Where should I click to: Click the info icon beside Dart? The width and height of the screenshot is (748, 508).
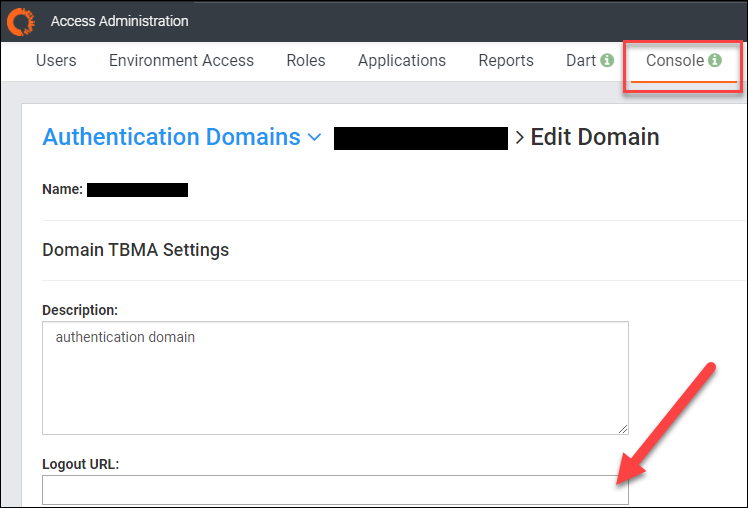coord(607,61)
